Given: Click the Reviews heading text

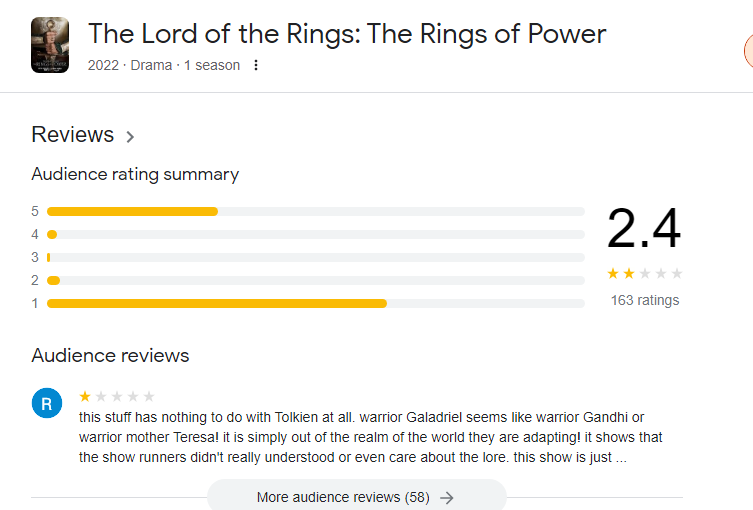Looking at the screenshot, I should [x=73, y=135].
